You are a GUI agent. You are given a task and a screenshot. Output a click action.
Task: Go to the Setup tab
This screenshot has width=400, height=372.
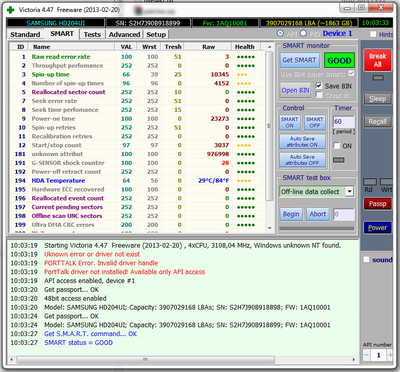156,34
